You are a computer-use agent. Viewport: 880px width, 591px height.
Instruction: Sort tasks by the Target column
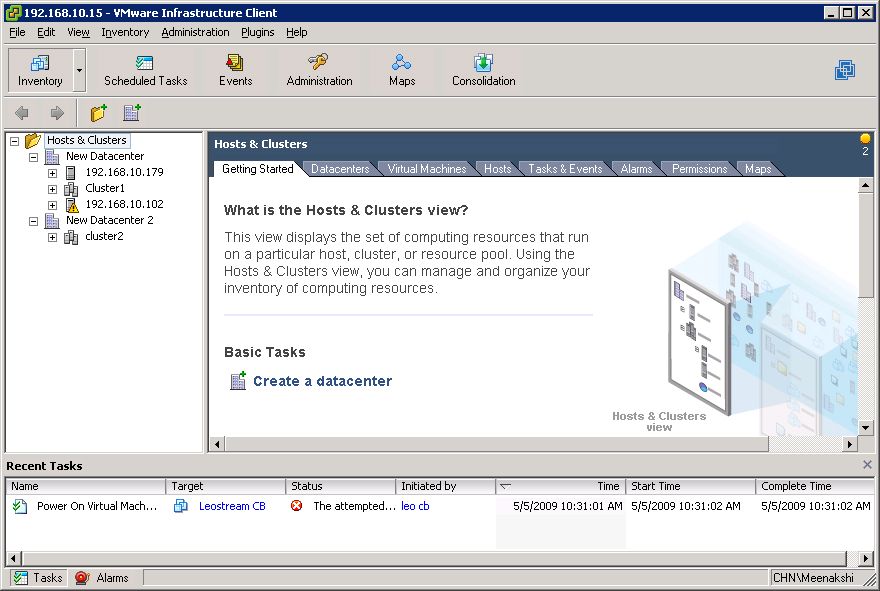(226, 486)
